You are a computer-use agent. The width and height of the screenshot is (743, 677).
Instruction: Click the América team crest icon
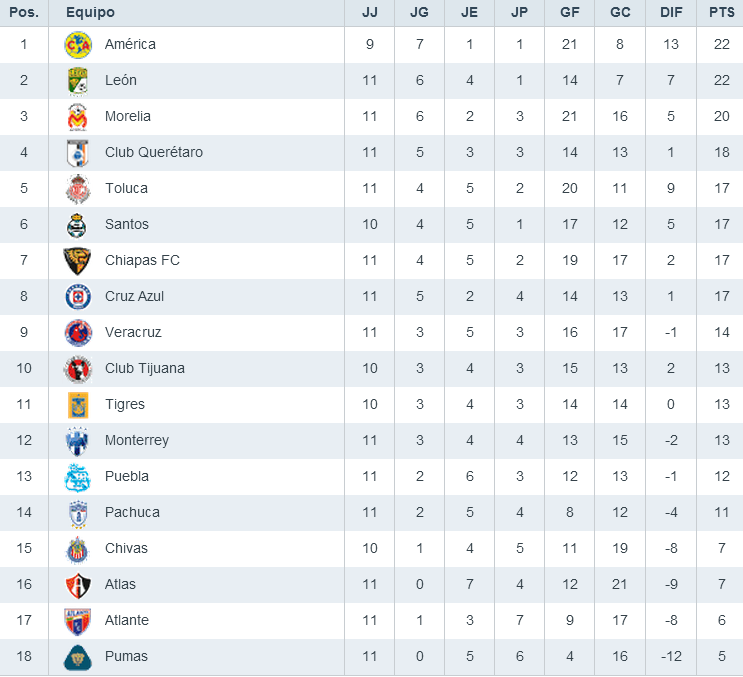click(78, 44)
